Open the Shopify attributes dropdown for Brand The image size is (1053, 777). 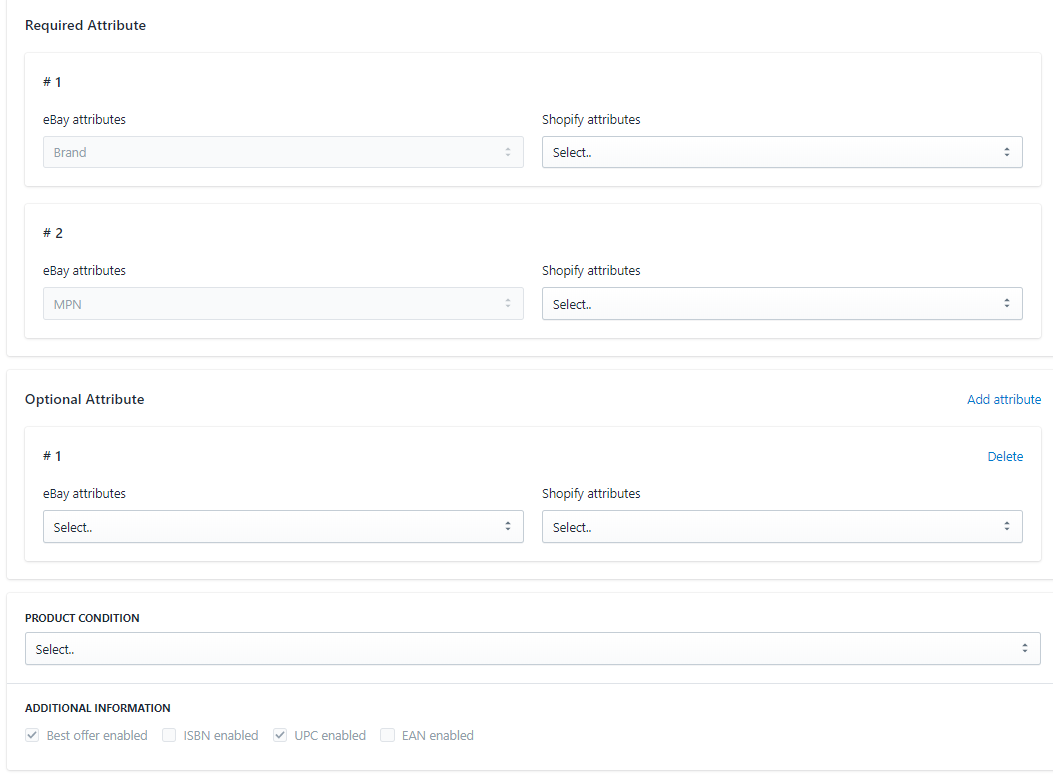click(x=781, y=152)
